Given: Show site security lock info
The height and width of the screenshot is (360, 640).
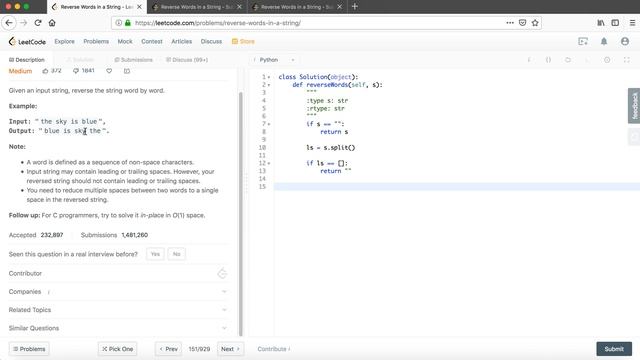Looking at the screenshot, I should tap(128, 23).
